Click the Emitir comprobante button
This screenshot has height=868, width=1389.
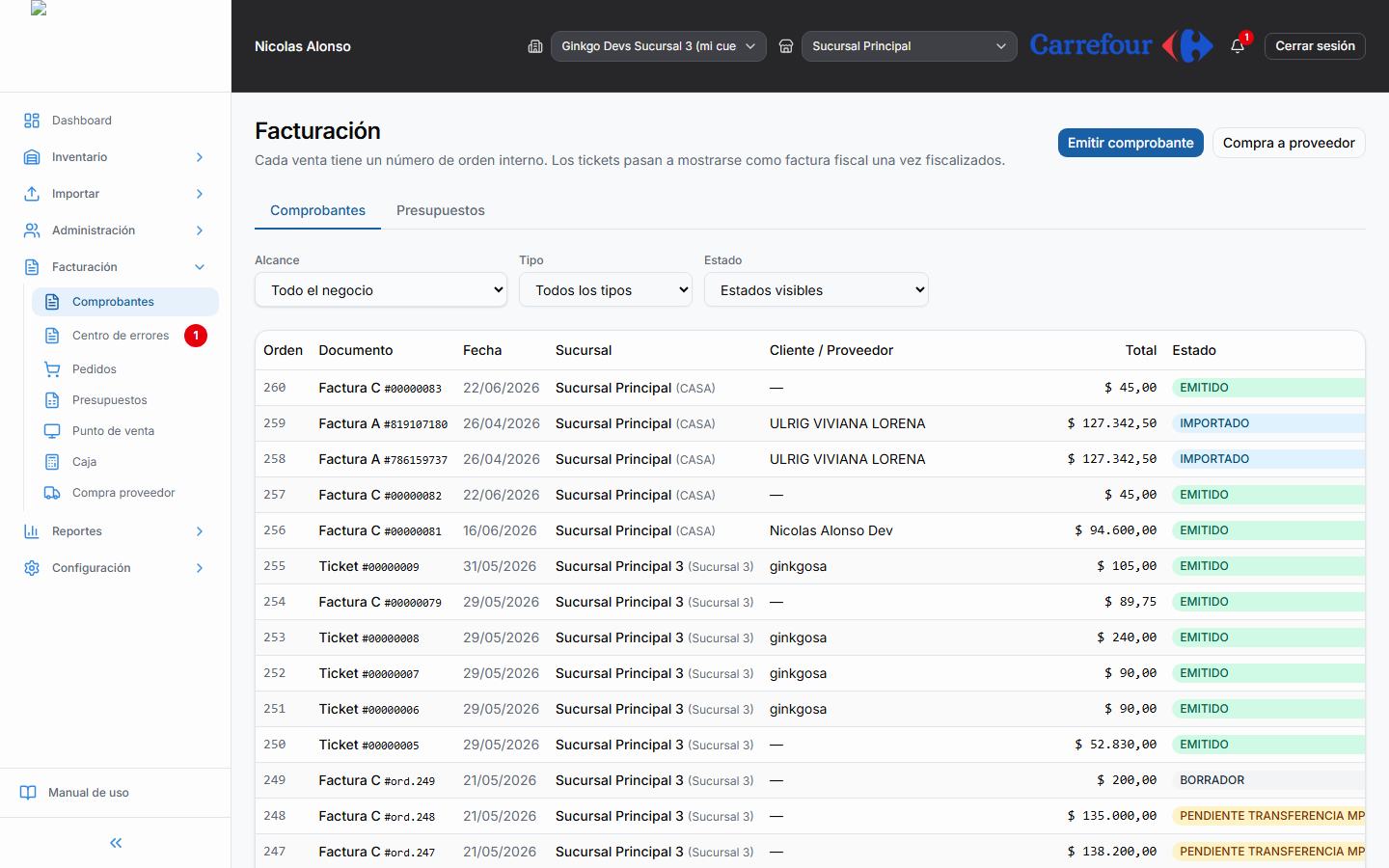pyautogui.click(x=1130, y=143)
